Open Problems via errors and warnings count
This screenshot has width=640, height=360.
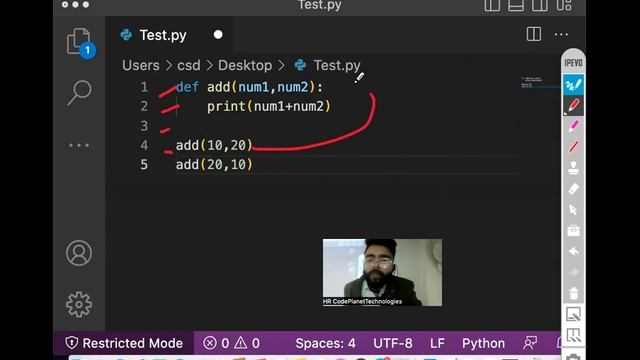click(231, 343)
